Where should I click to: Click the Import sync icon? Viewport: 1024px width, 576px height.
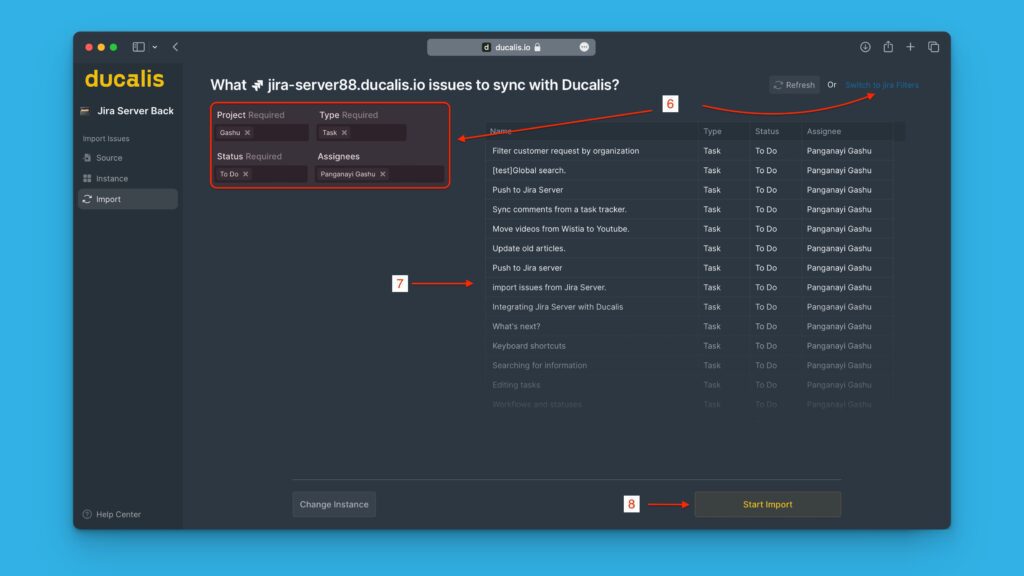pyautogui.click(x=87, y=199)
